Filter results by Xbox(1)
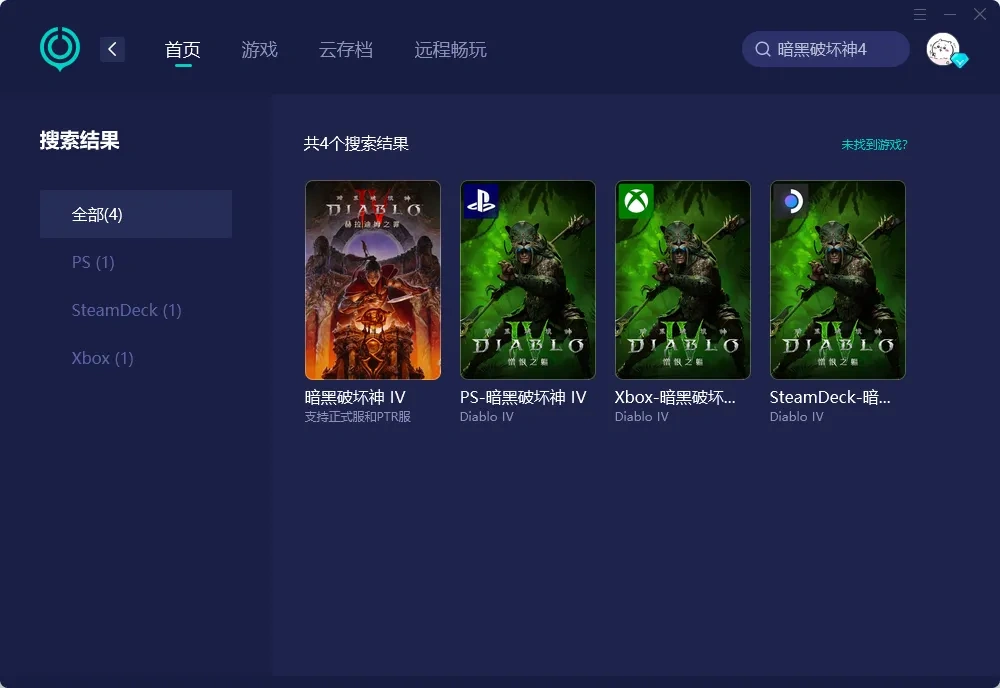Viewport: 1000px width, 688px height. click(102, 358)
